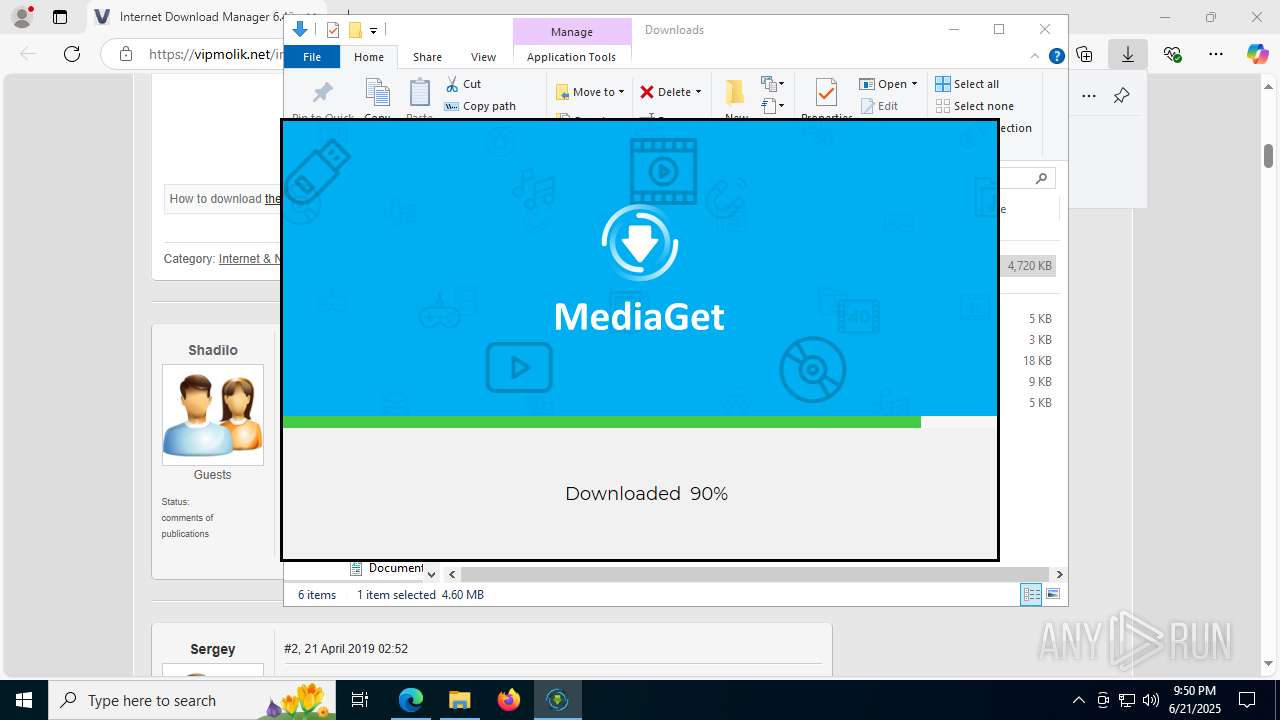
Task: Open Firefox from the taskbar
Action: [x=509, y=700]
